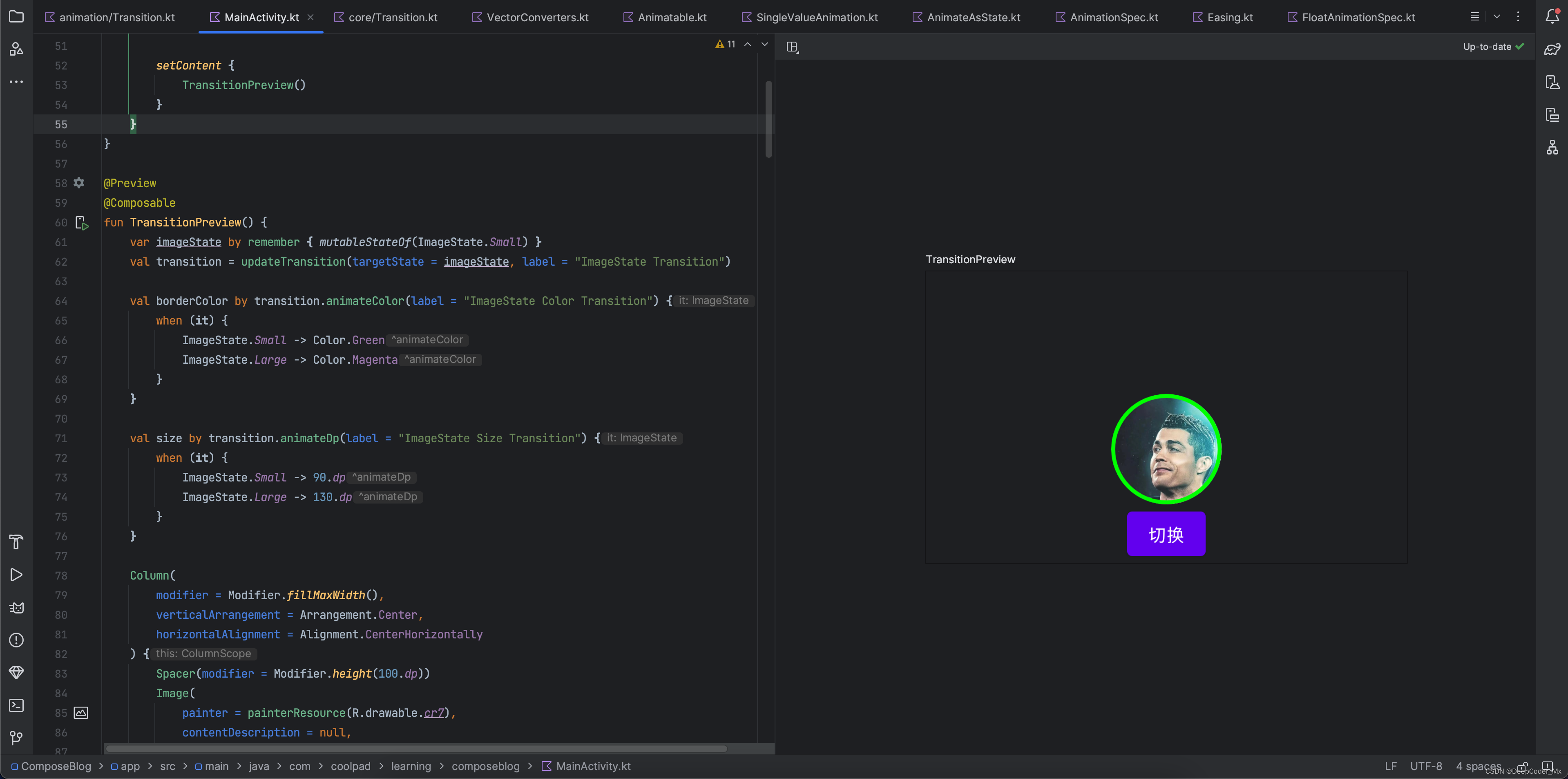Open the Project folder tool window
The width and height of the screenshot is (1568, 779).
[x=16, y=16]
